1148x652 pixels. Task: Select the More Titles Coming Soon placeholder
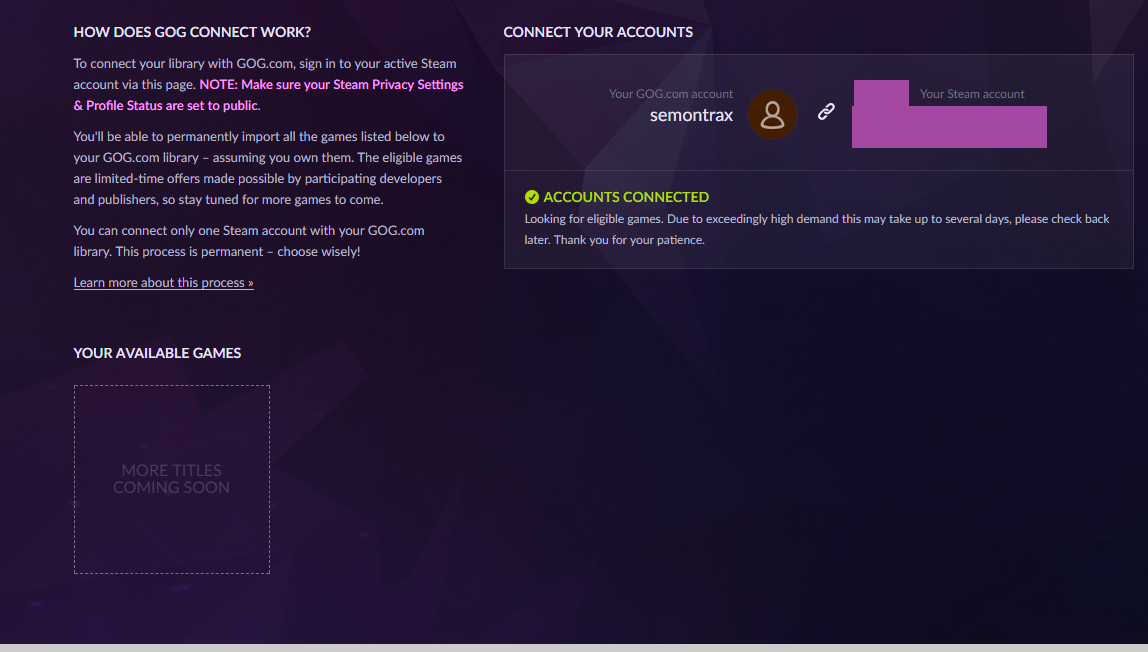[172, 479]
